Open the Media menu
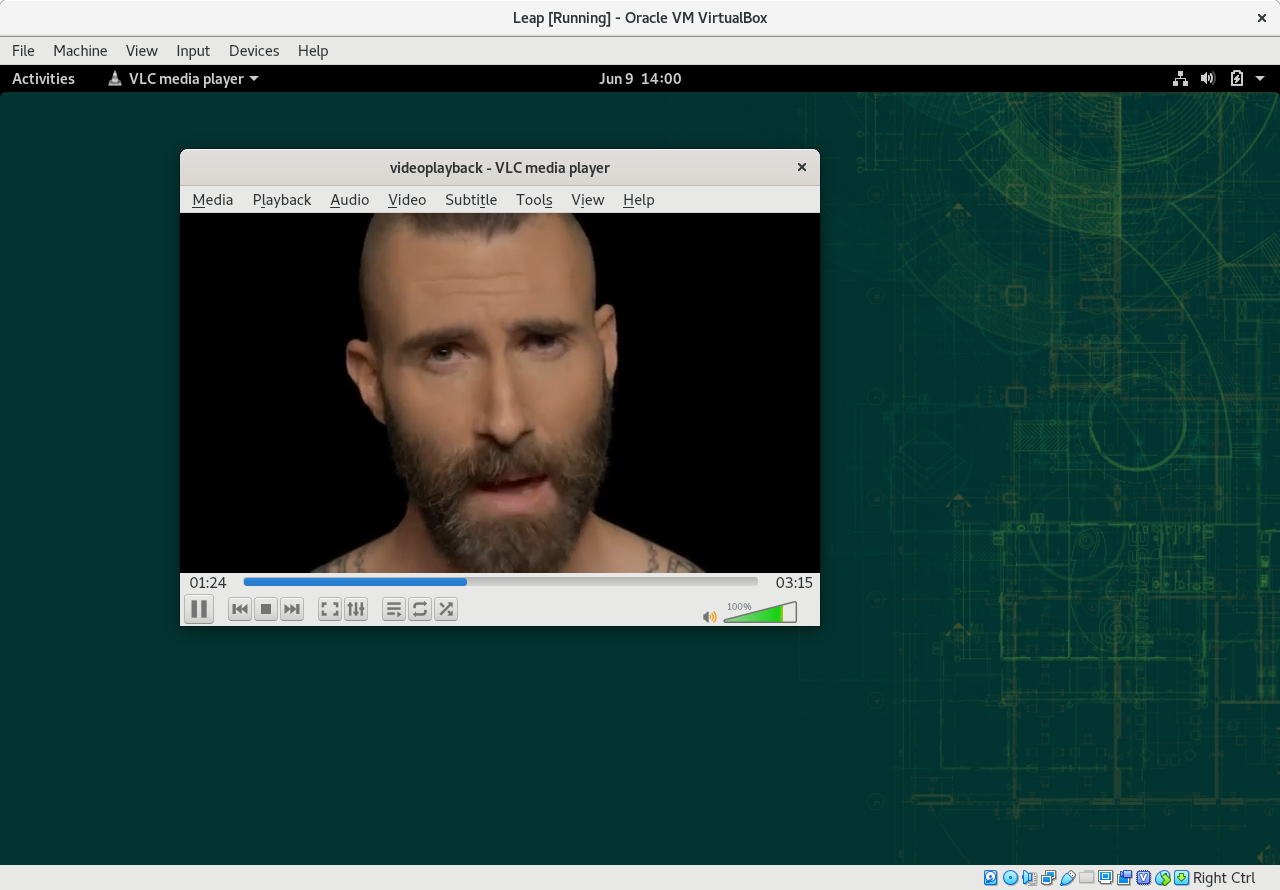The image size is (1280, 890). pos(212,200)
